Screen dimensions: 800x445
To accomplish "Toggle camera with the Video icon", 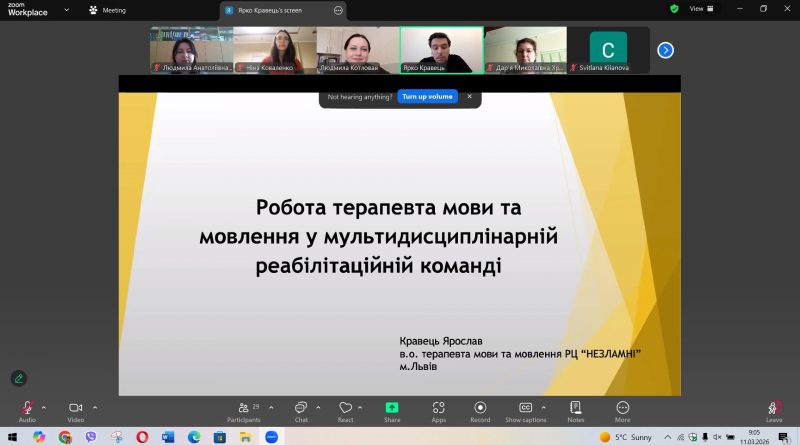I will pos(76,407).
